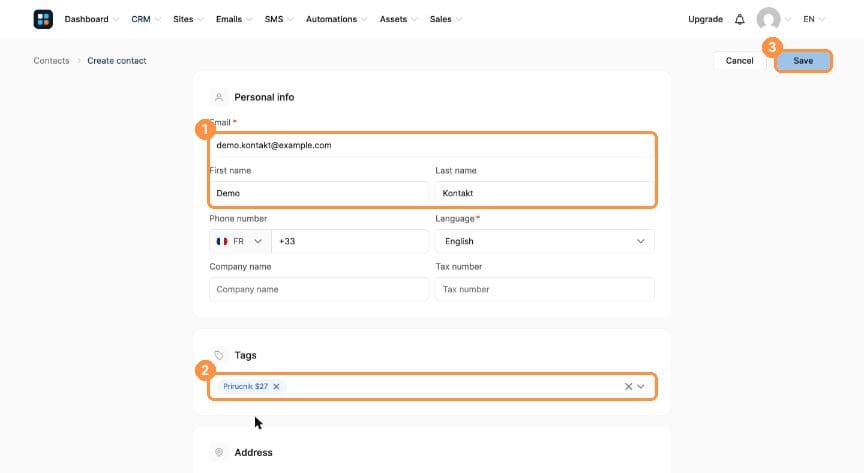Open the Assets menu

pos(398,19)
